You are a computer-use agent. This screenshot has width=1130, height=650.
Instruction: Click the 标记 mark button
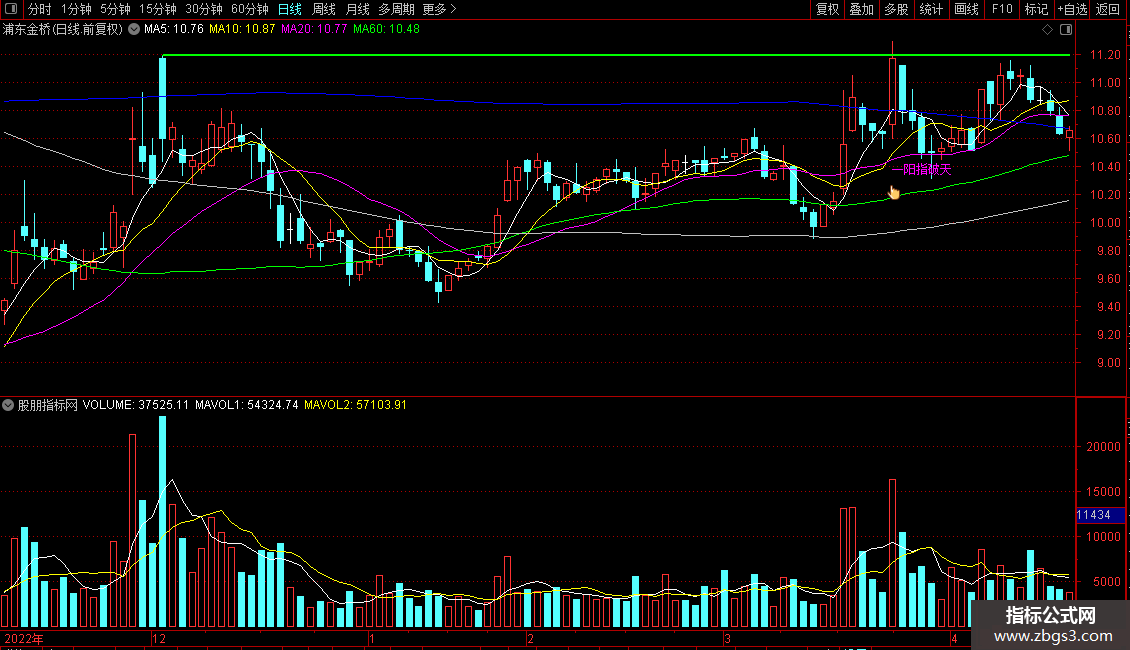1036,9
